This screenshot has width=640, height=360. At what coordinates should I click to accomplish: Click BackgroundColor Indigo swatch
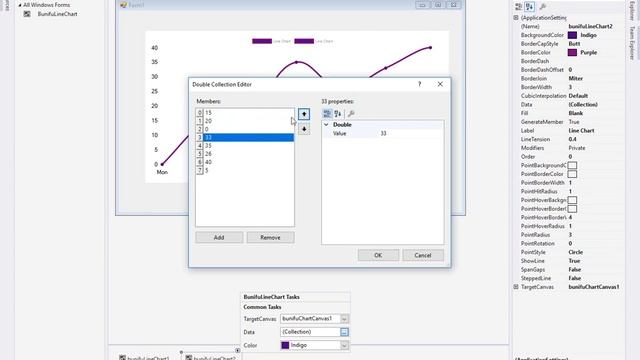pos(572,35)
